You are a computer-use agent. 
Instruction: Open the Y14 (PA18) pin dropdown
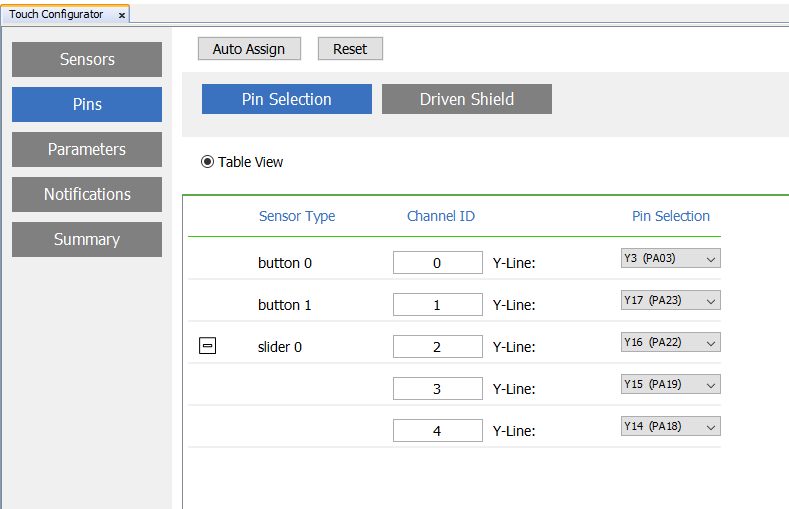[670, 427]
